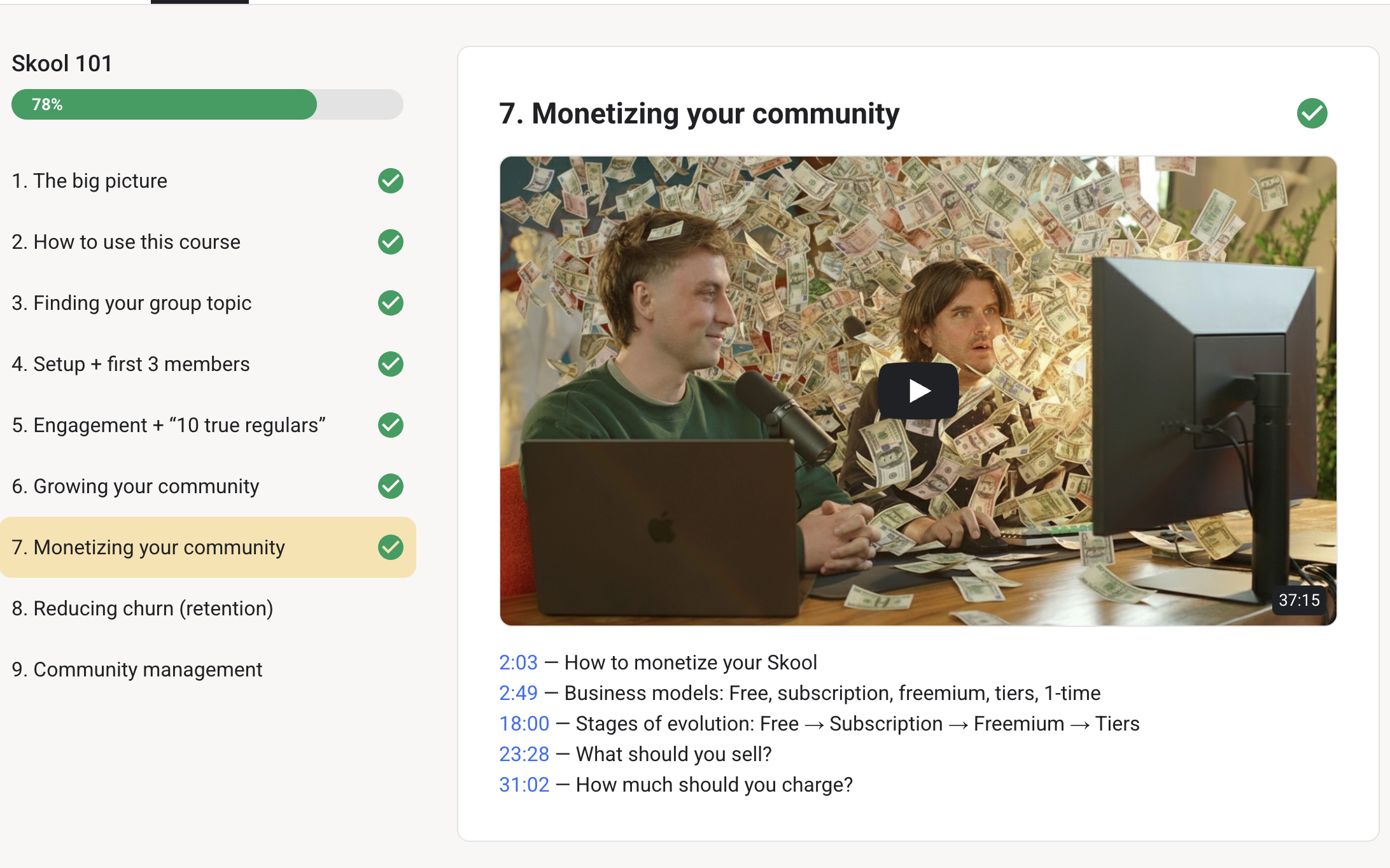This screenshot has height=868, width=1390.
Task: Select lesson 1 The big picture
Action: click(x=89, y=181)
